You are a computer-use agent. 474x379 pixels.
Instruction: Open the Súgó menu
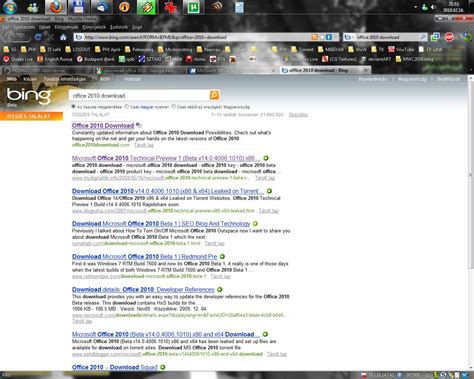click(x=137, y=27)
